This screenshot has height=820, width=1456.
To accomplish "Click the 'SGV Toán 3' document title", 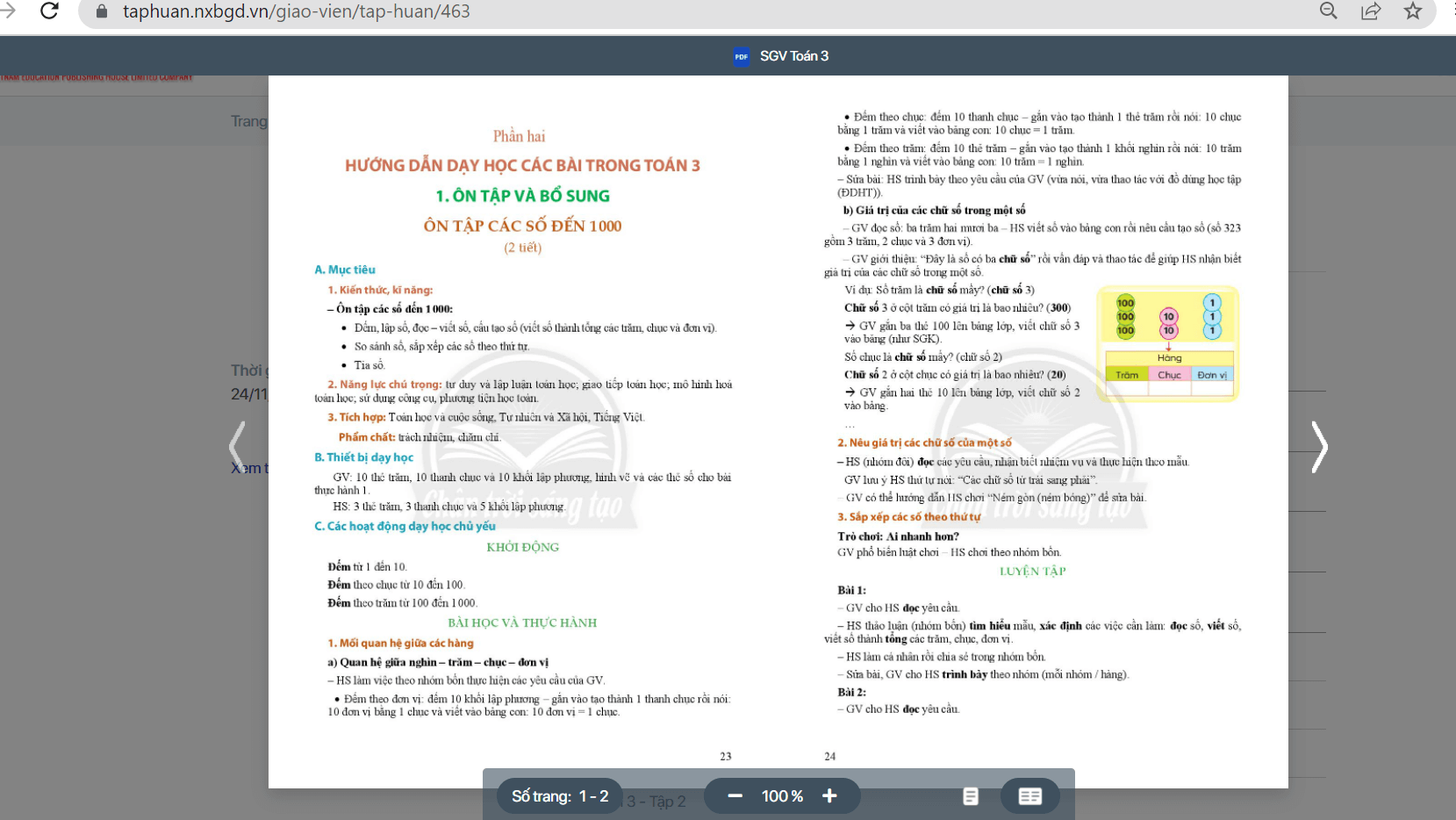I will (x=794, y=56).
